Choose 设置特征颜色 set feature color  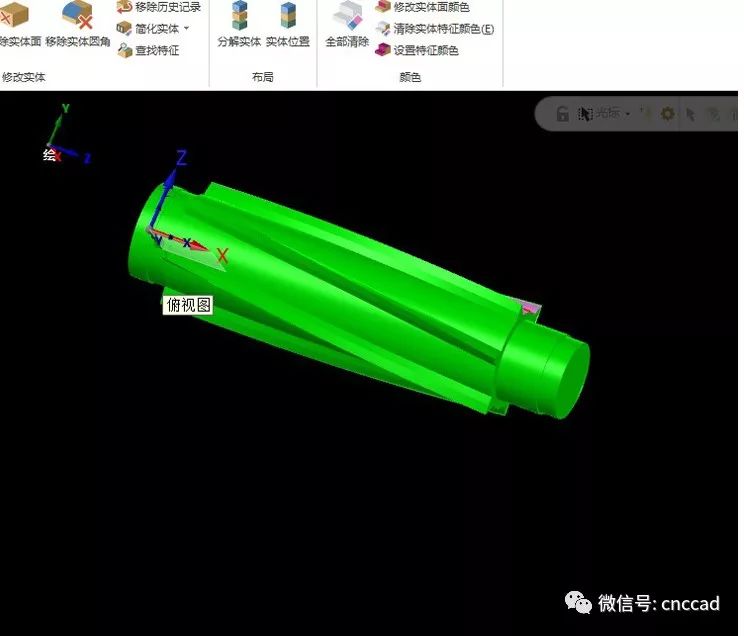point(417,50)
